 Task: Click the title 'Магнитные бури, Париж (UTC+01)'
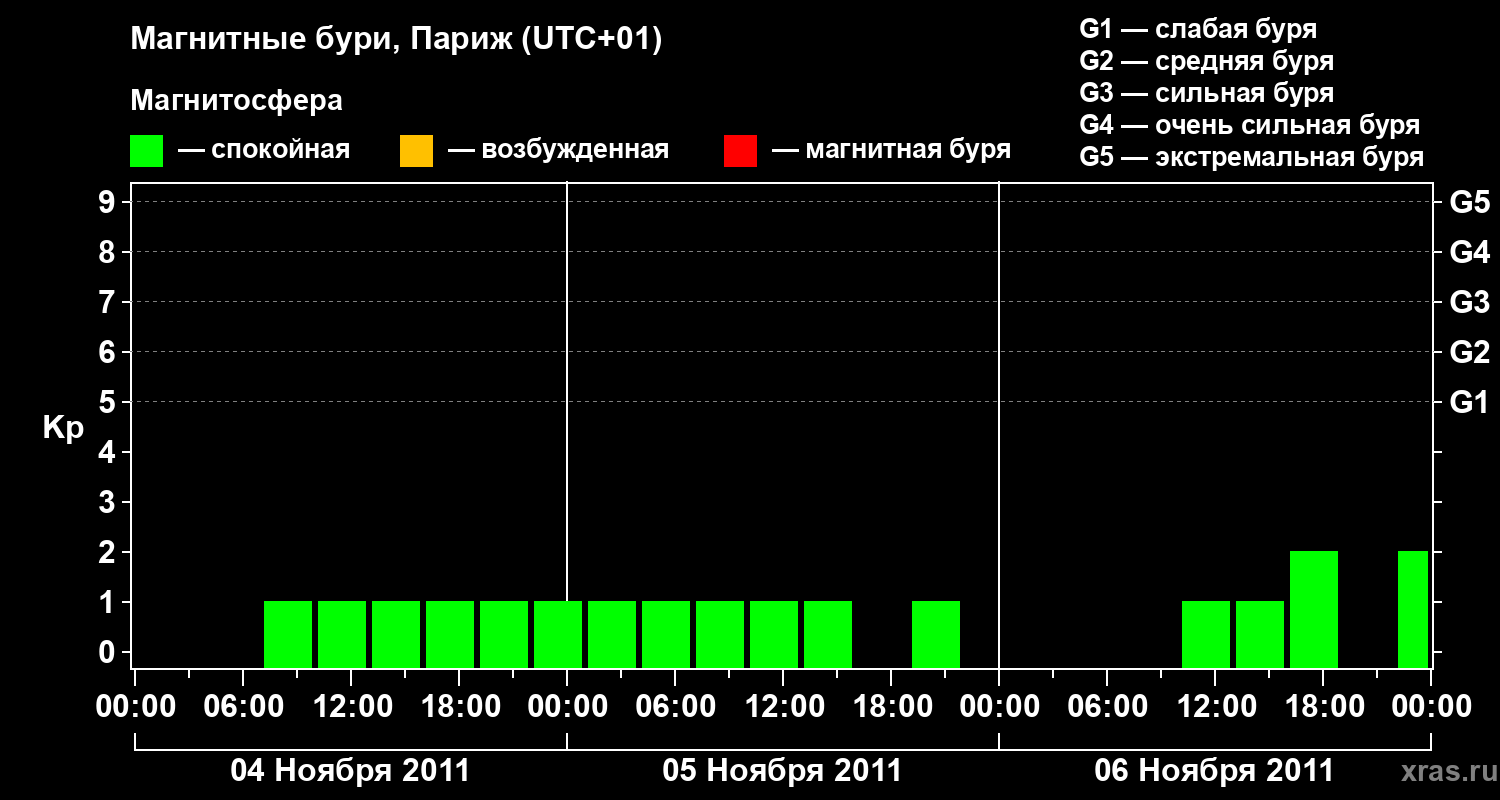tap(397, 40)
